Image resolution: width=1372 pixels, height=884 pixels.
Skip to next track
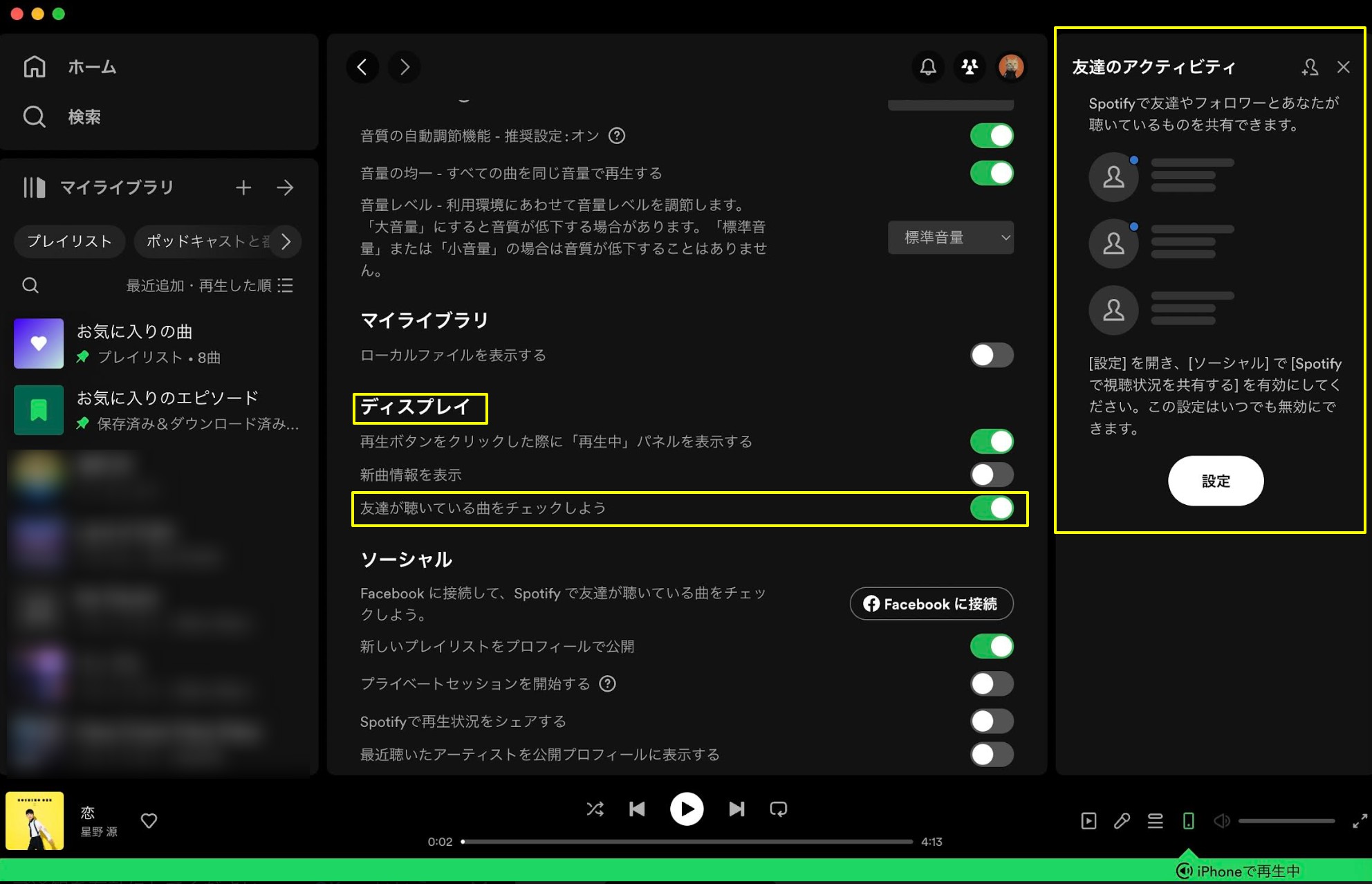pyautogui.click(x=736, y=809)
